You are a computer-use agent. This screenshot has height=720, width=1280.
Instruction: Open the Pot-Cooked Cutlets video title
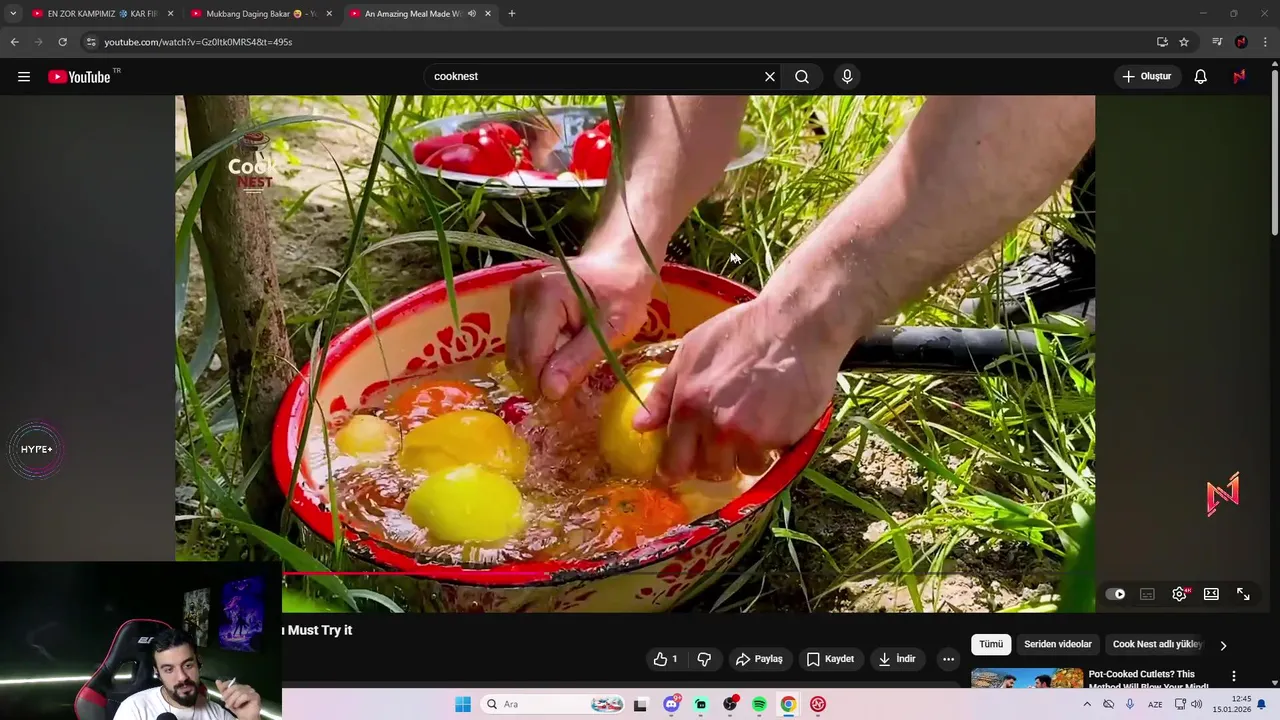[1150, 679]
